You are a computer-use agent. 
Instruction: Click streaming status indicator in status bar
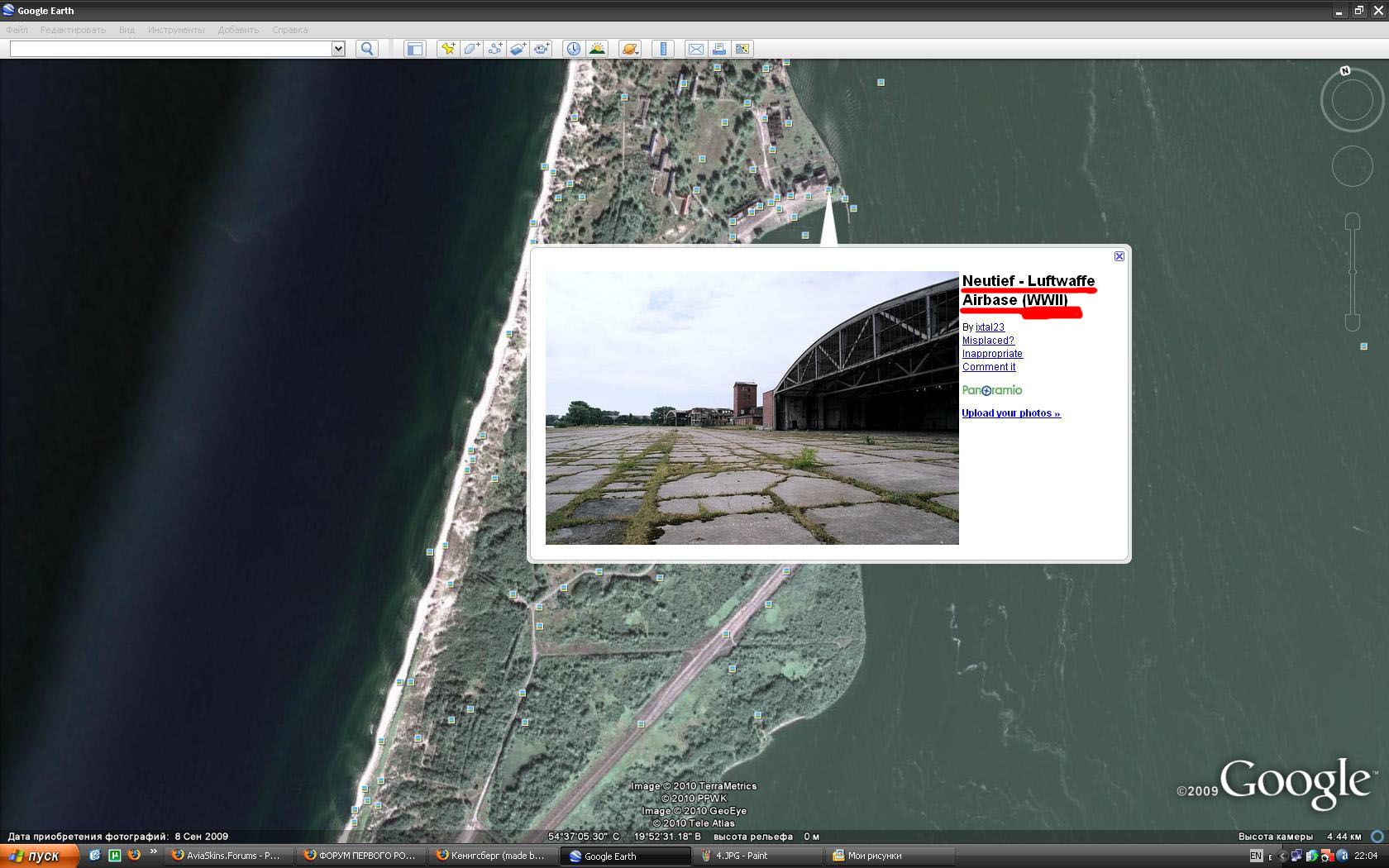coord(1377,836)
